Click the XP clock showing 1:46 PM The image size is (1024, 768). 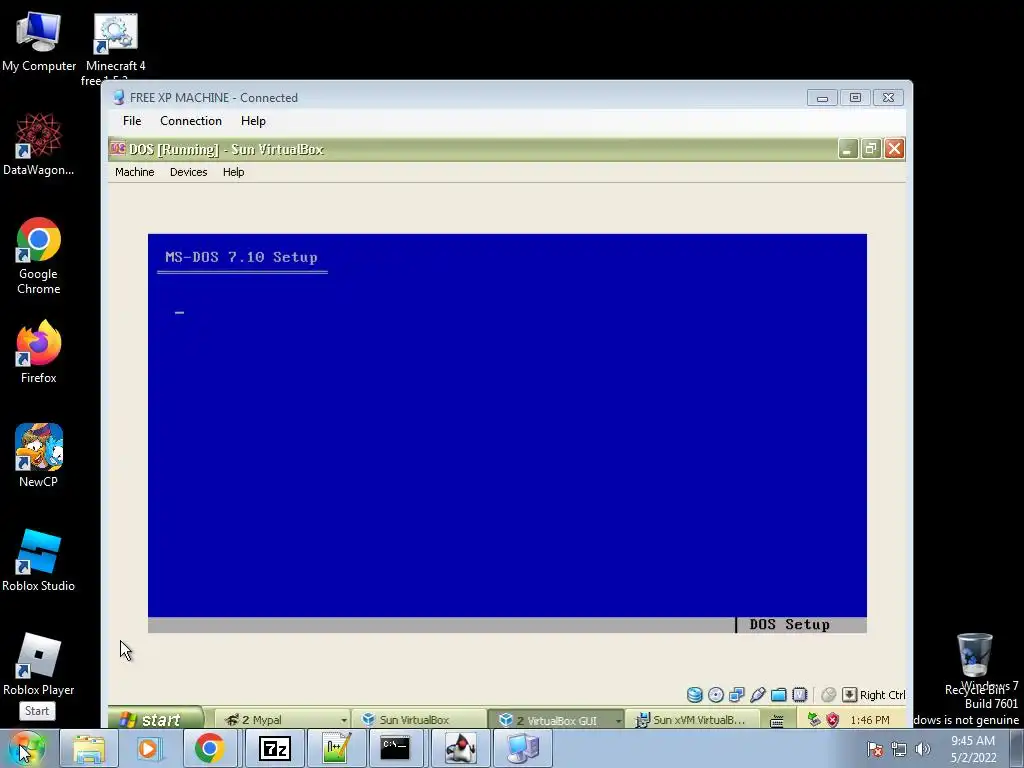pyautogui.click(x=870, y=720)
